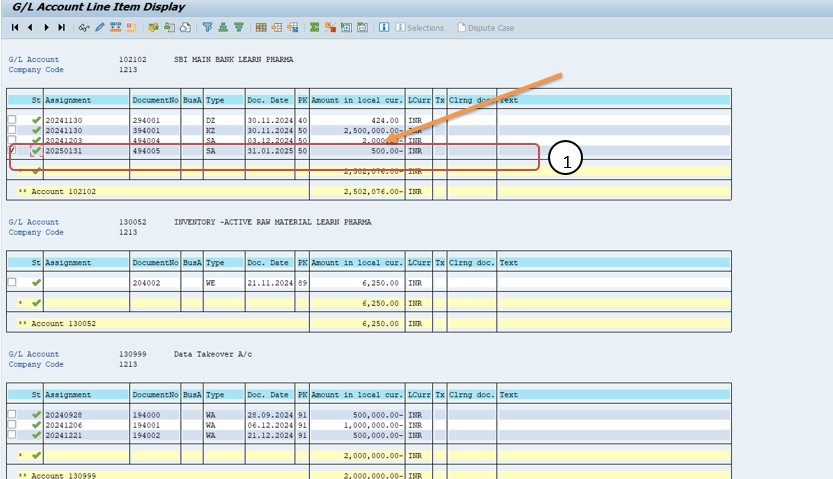Tick the checkbox for document 294001
Viewport: 833px width, 479px height.
click(x=12, y=120)
